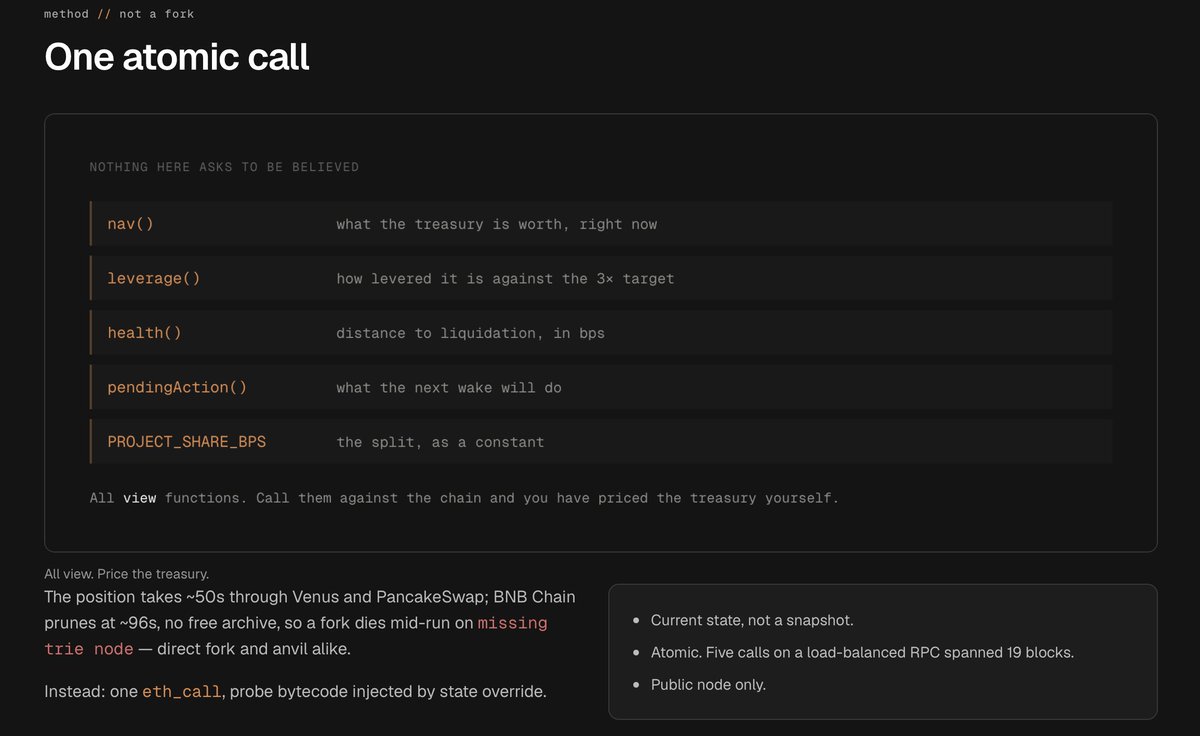This screenshot has width=1200, height=736.
Task: Click the 'Public node only.' bullet
Action: click(x=708, y=684)
